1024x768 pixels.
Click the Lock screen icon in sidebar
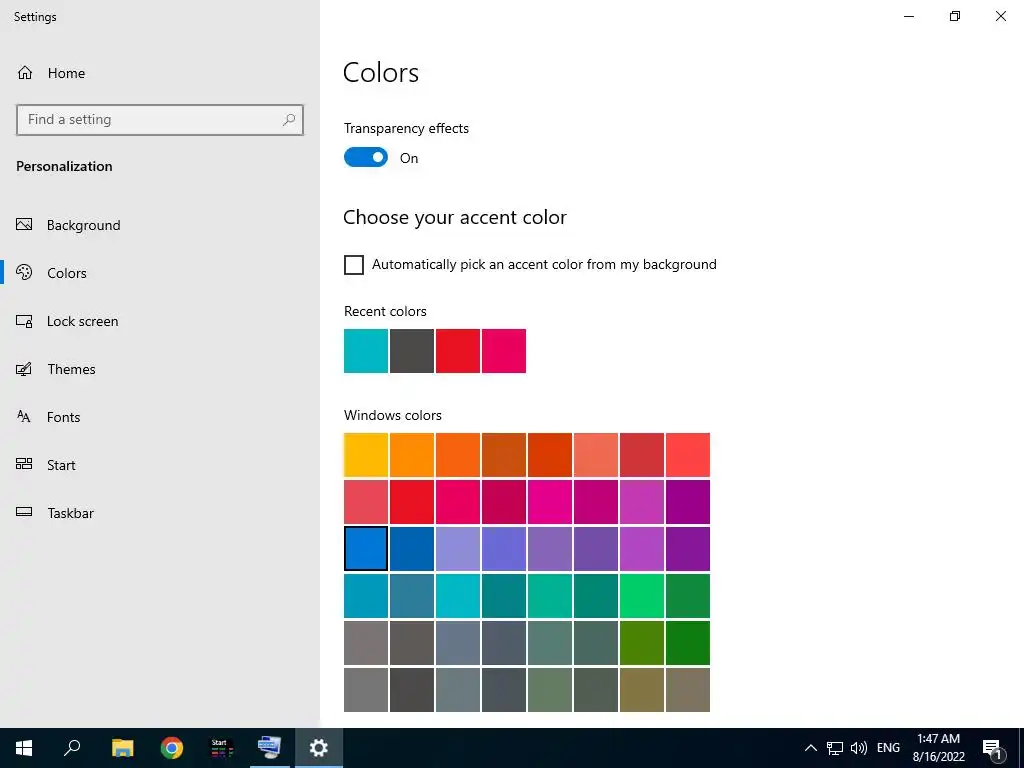[24, 321]
